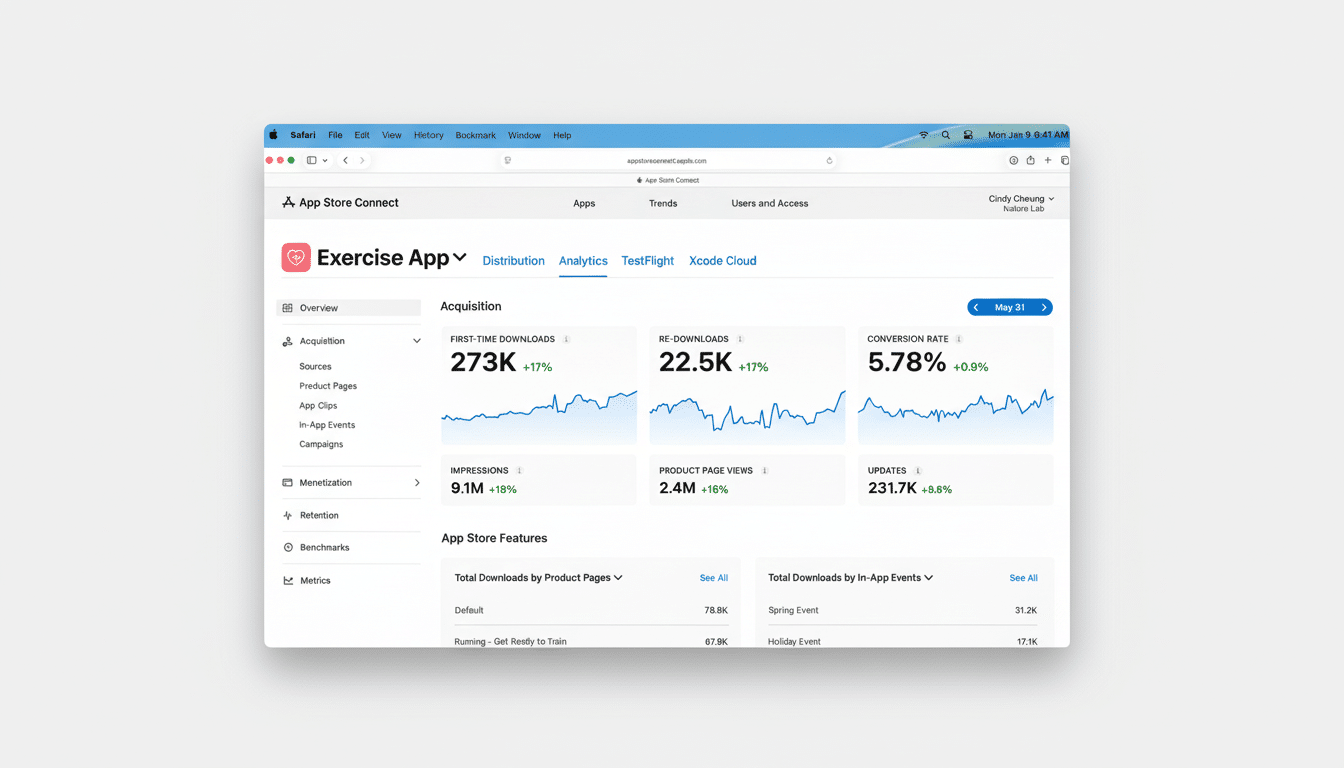1344x768 pixels.
Task: Click the May 31 date label
Action: coord(1010,308)
